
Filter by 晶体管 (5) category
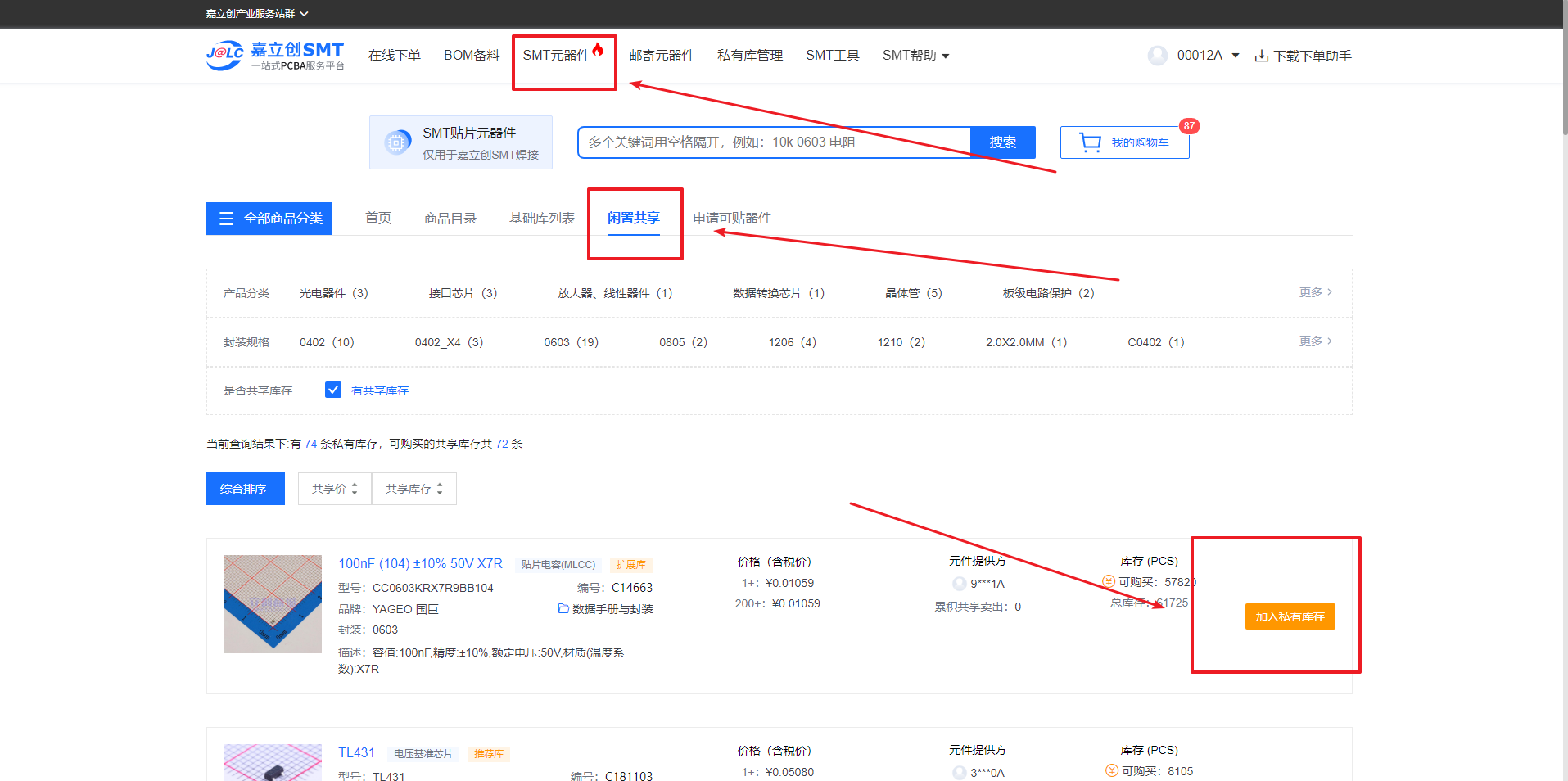(x=914, y=293)
